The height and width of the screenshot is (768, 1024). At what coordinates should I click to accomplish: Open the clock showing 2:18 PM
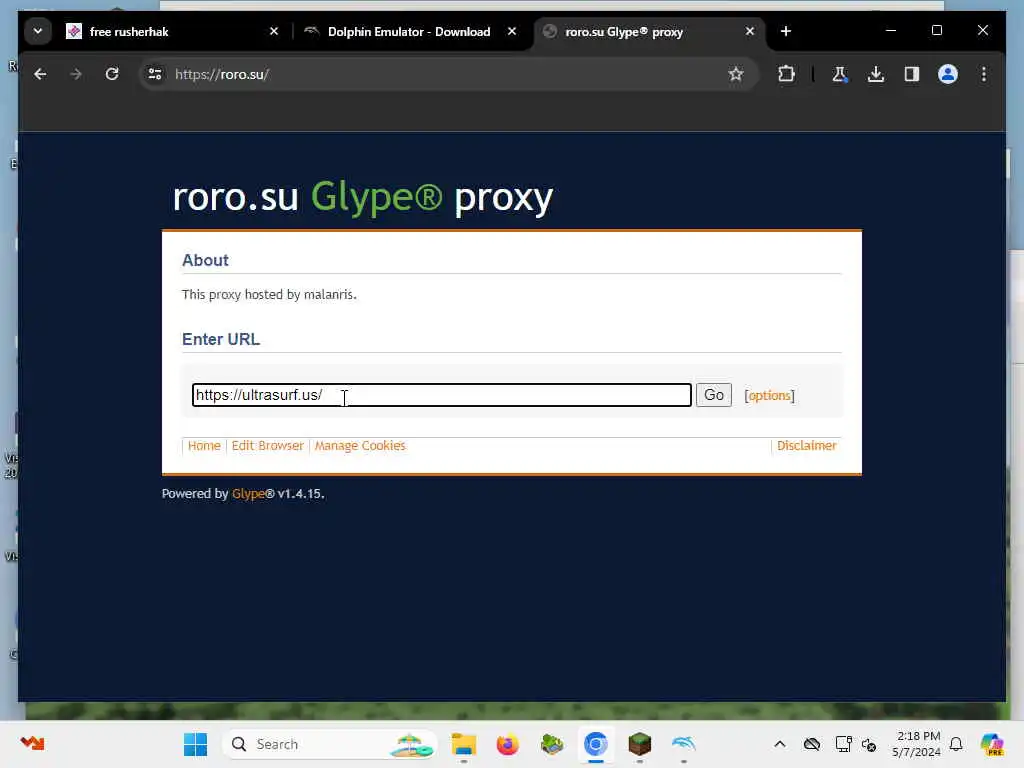pyautogui.click(x=917, y=744)
